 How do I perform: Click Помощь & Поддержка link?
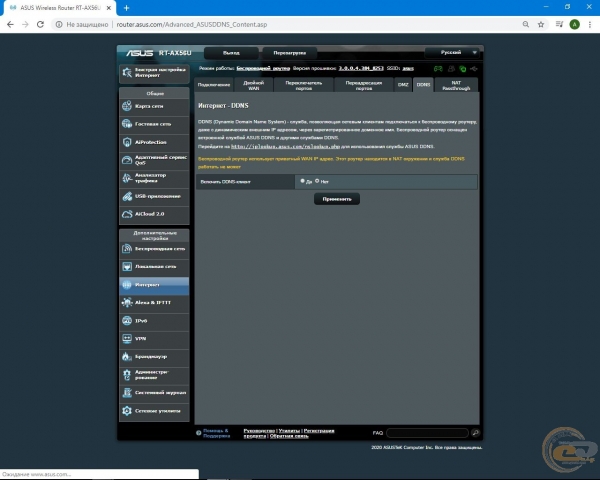[x=216, y=433]
